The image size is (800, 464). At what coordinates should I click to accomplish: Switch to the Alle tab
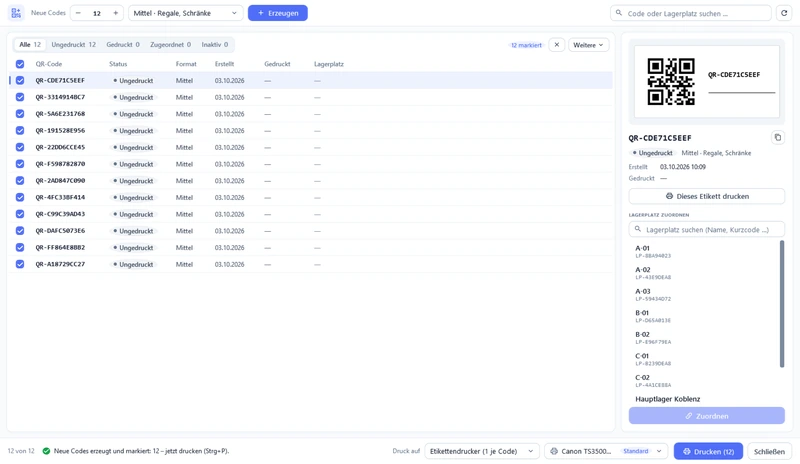click(30, 45)
